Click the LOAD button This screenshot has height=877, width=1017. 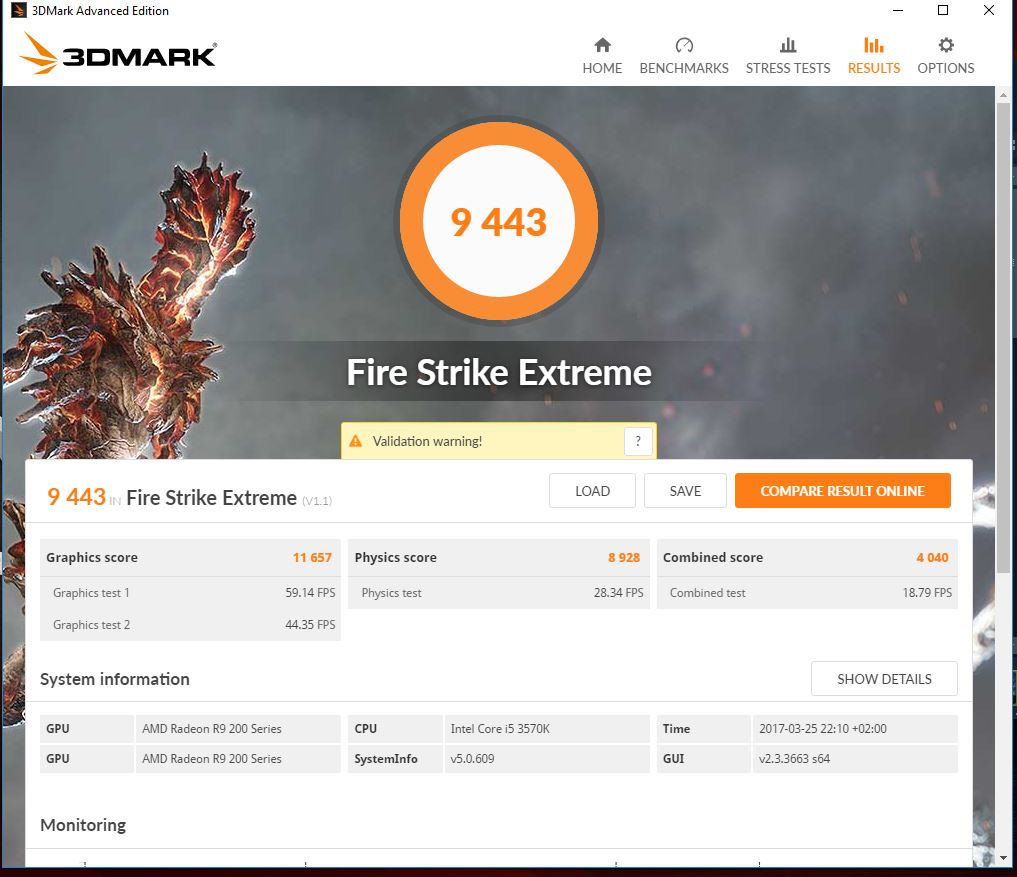click(x=592, y=491)
